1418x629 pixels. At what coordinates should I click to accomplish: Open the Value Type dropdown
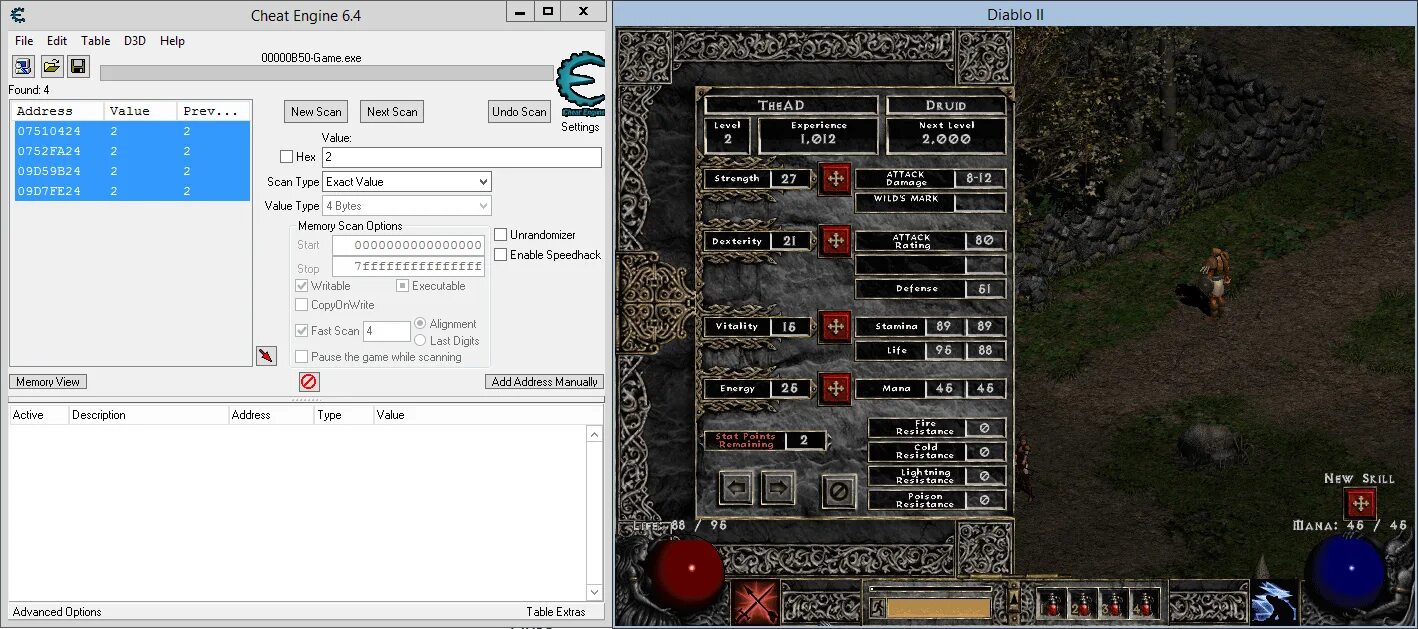(406, 205)
